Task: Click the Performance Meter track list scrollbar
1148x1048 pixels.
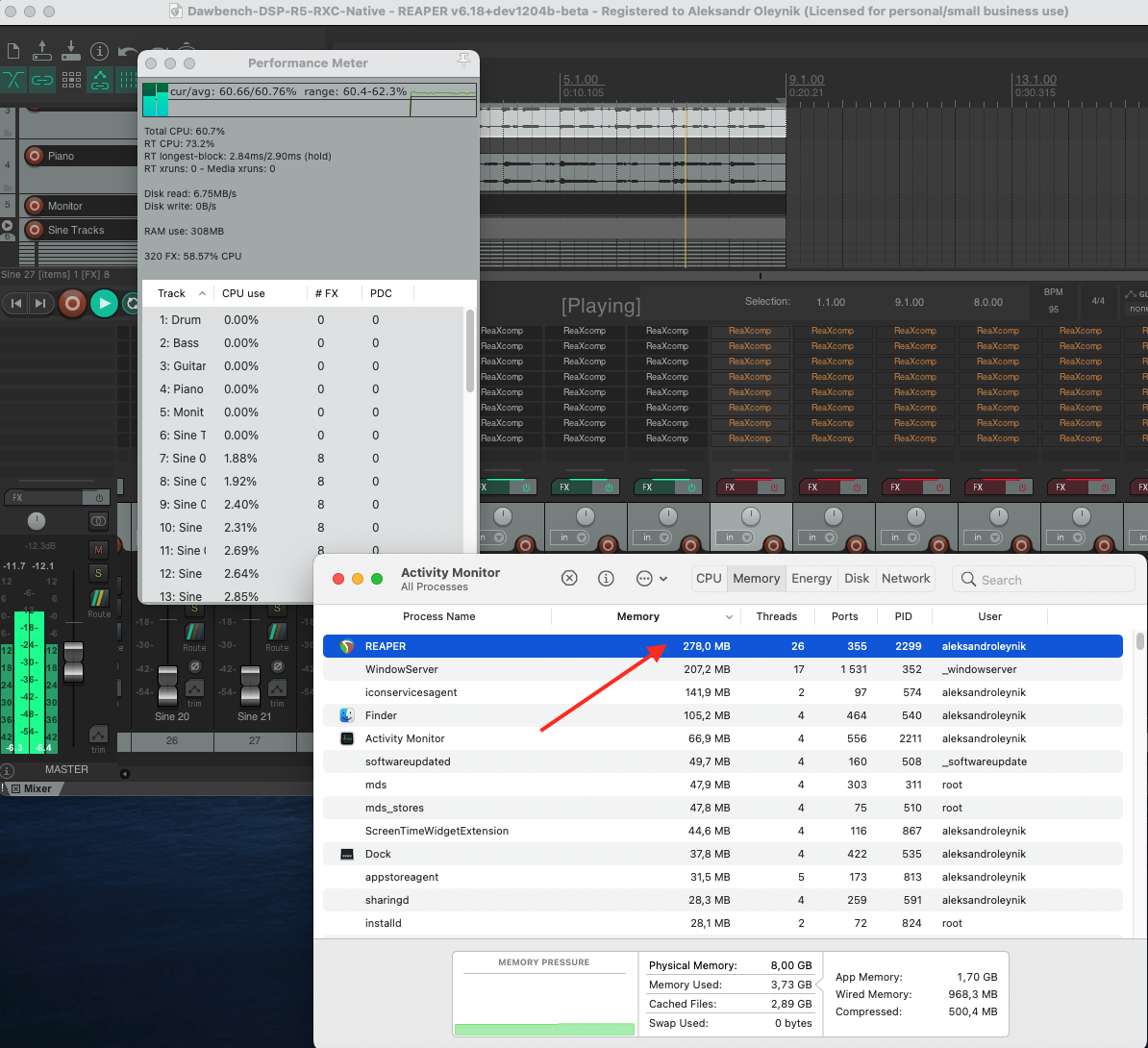Action: tap(470, 352)
